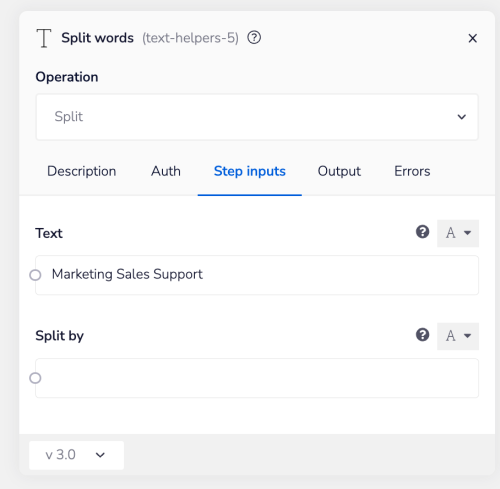Click the Text field label
Screen dimensions: 500x489
[49, 233]
